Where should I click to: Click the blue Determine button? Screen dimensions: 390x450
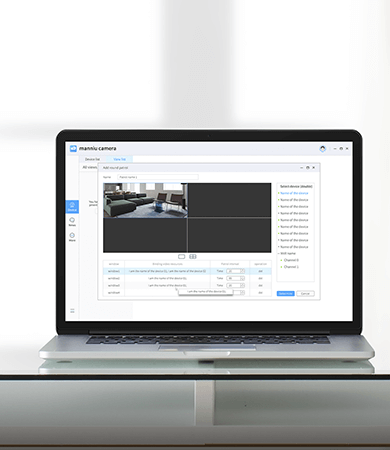[x=286, y=293]
